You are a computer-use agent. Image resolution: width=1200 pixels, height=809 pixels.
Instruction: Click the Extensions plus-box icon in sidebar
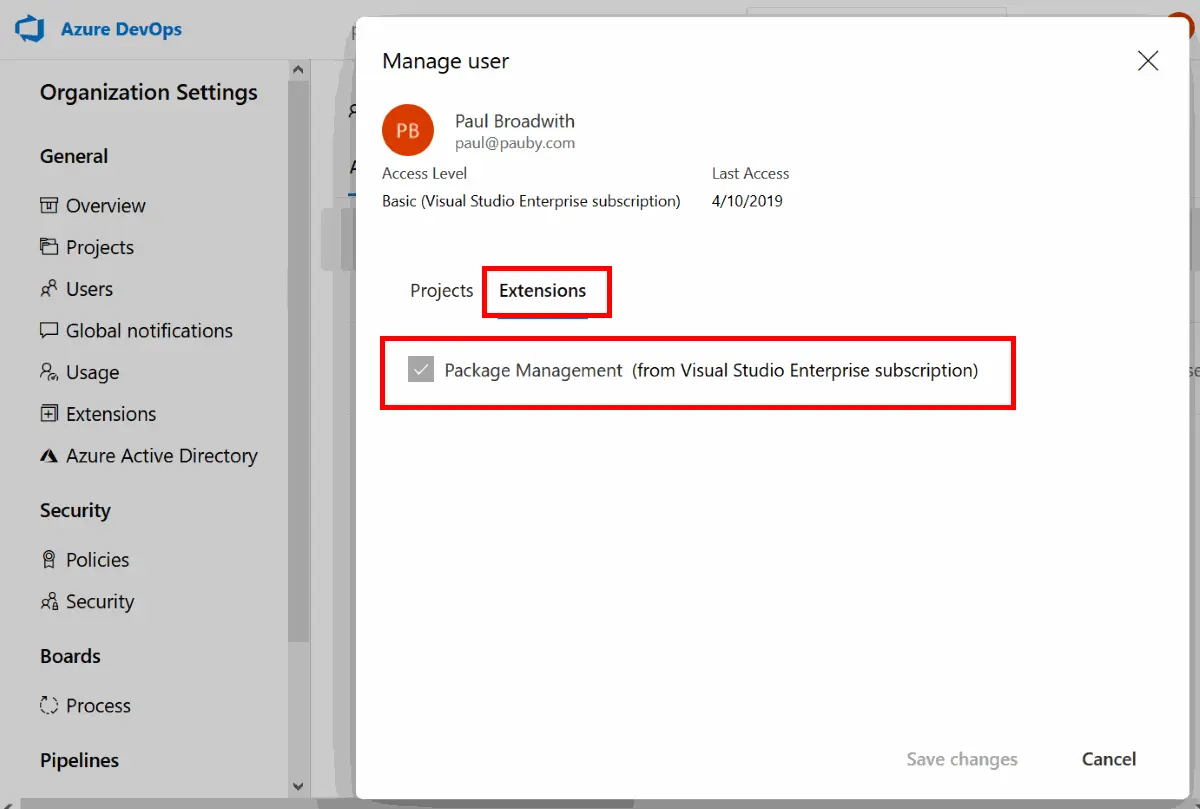coord(48,414)
